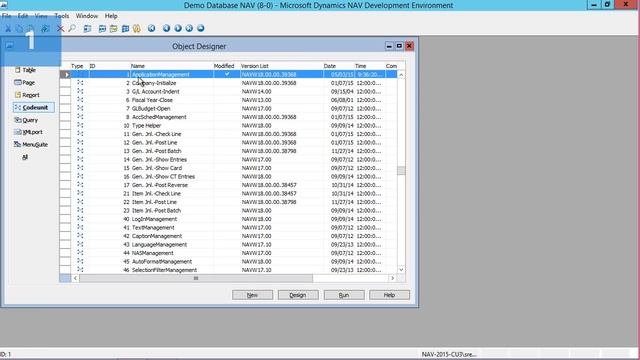Select the TextManagement codeunit name
The height and width of the screenshot is (360, 640).
153,227
